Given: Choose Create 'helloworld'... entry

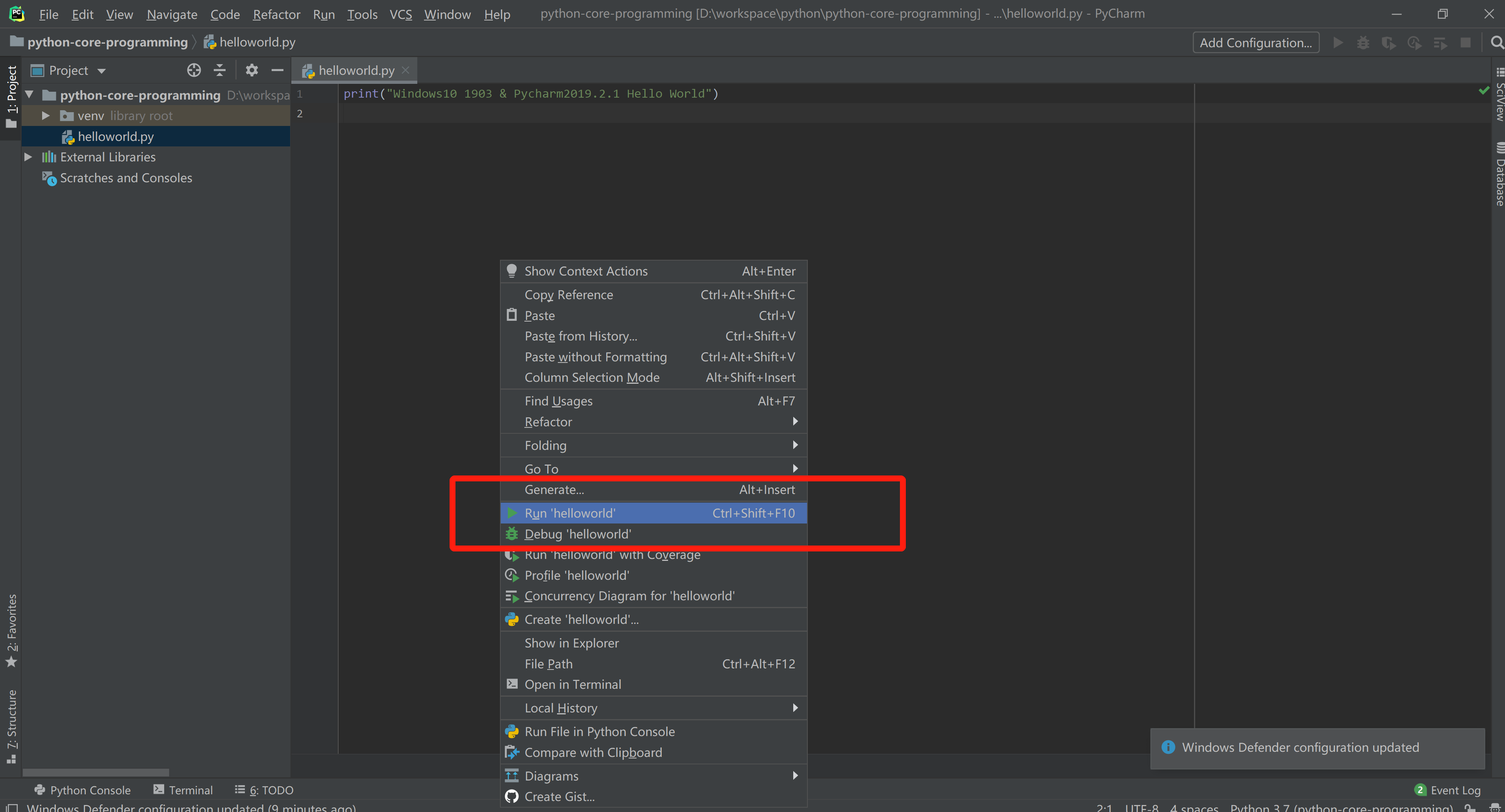Looking at the screenshot, I should 653,619.
